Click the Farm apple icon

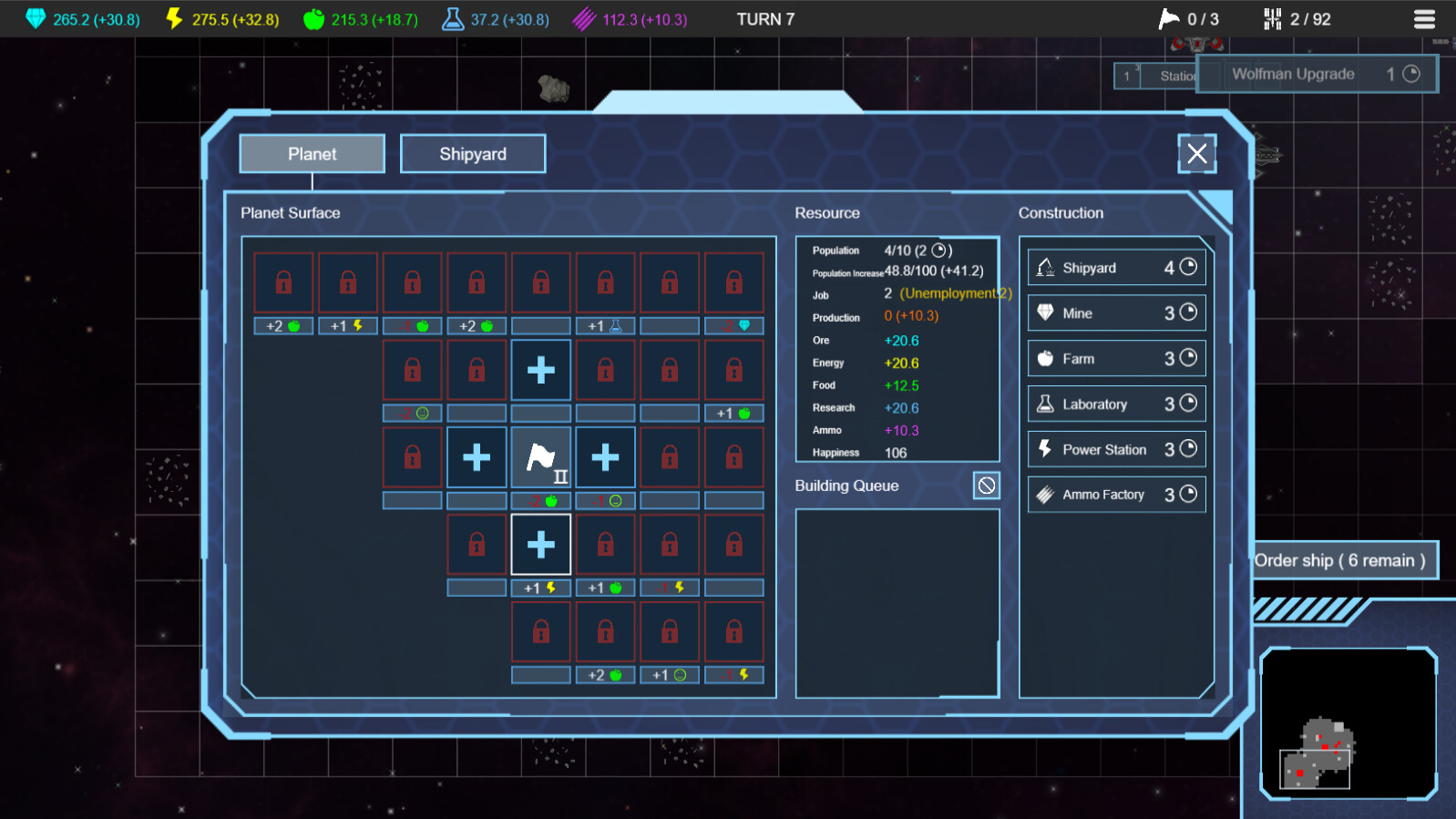tap(1045, 358)
